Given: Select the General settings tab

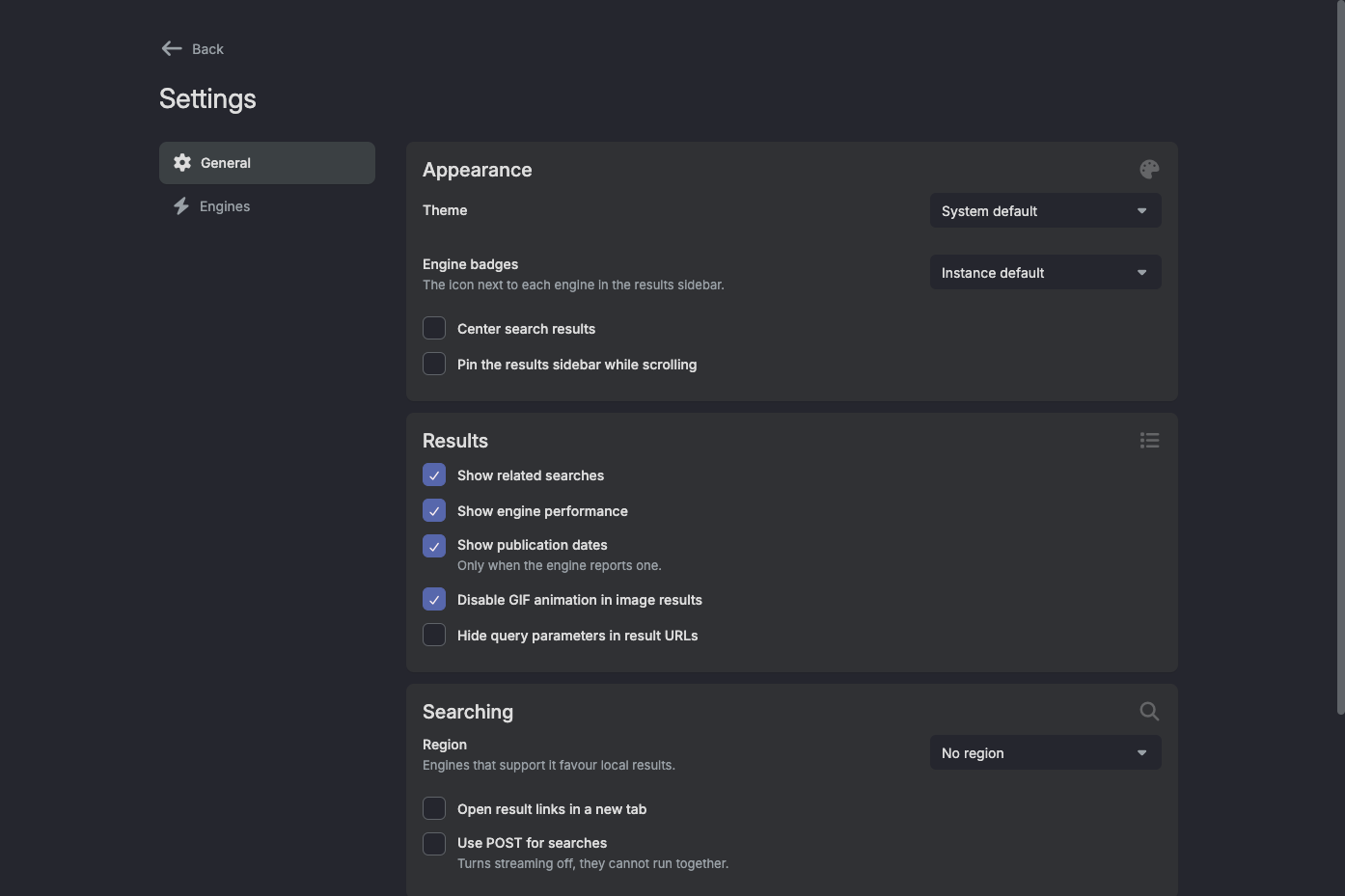Looking at the screenshot, I should (267, 163).
